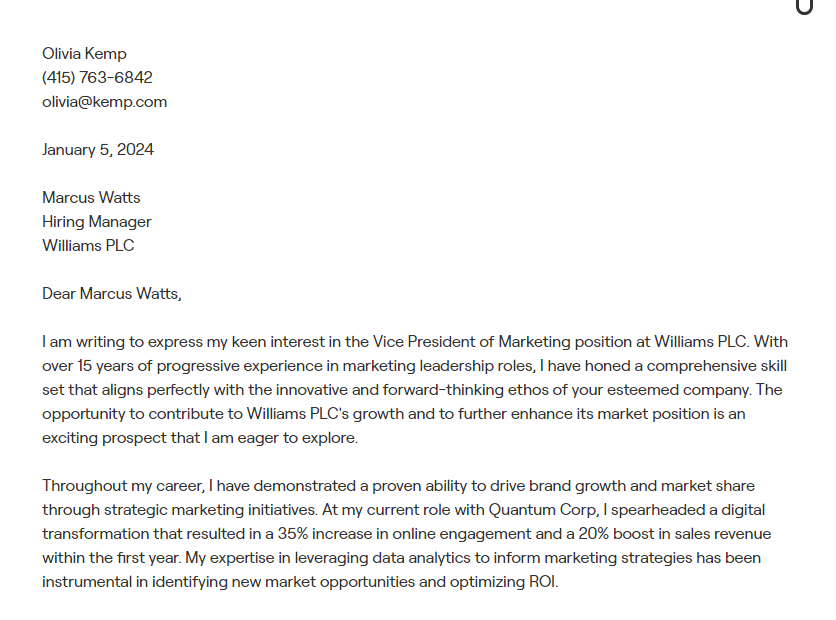This screenshot has width=836, height=620.
Task: Click the company name Quantum Corp
Action: (x=542, y=510)
